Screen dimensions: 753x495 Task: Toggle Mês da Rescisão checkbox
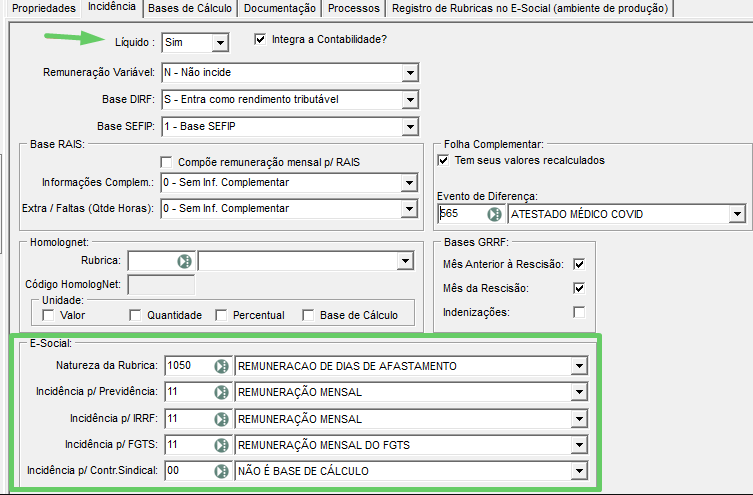579,288
